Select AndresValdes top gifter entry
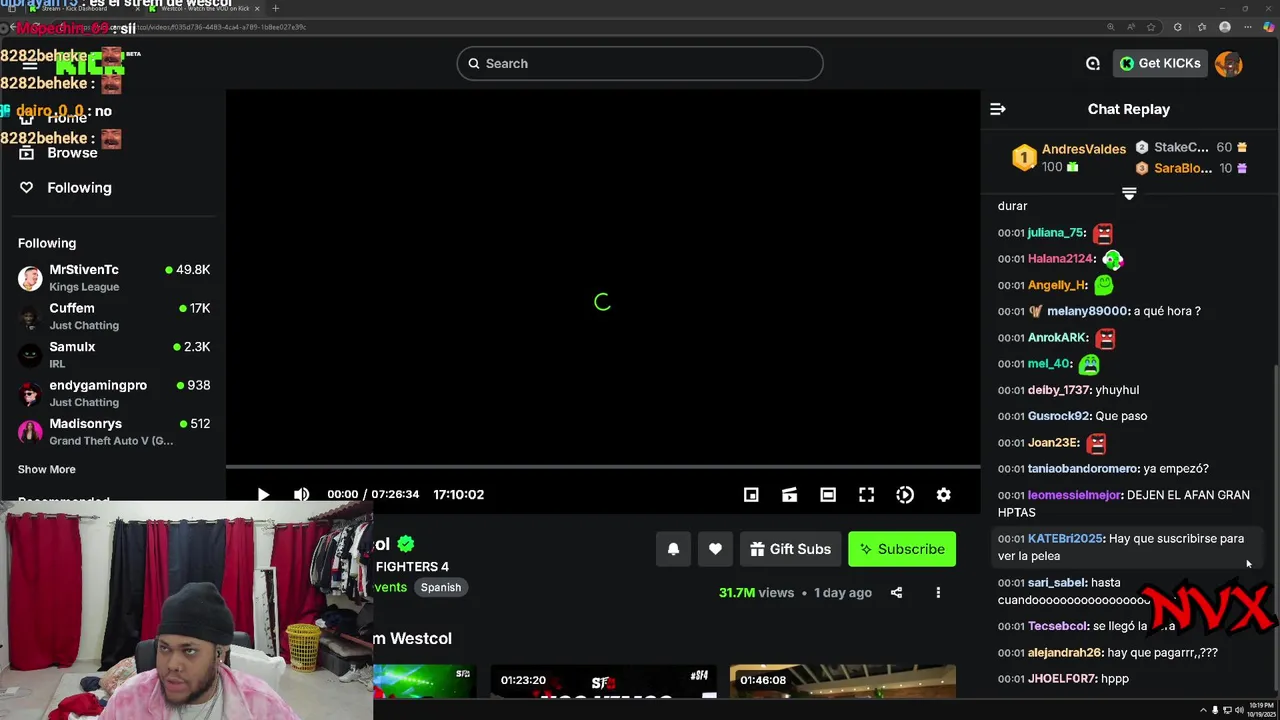1280x720 pixels. [x=1068, y=158]
